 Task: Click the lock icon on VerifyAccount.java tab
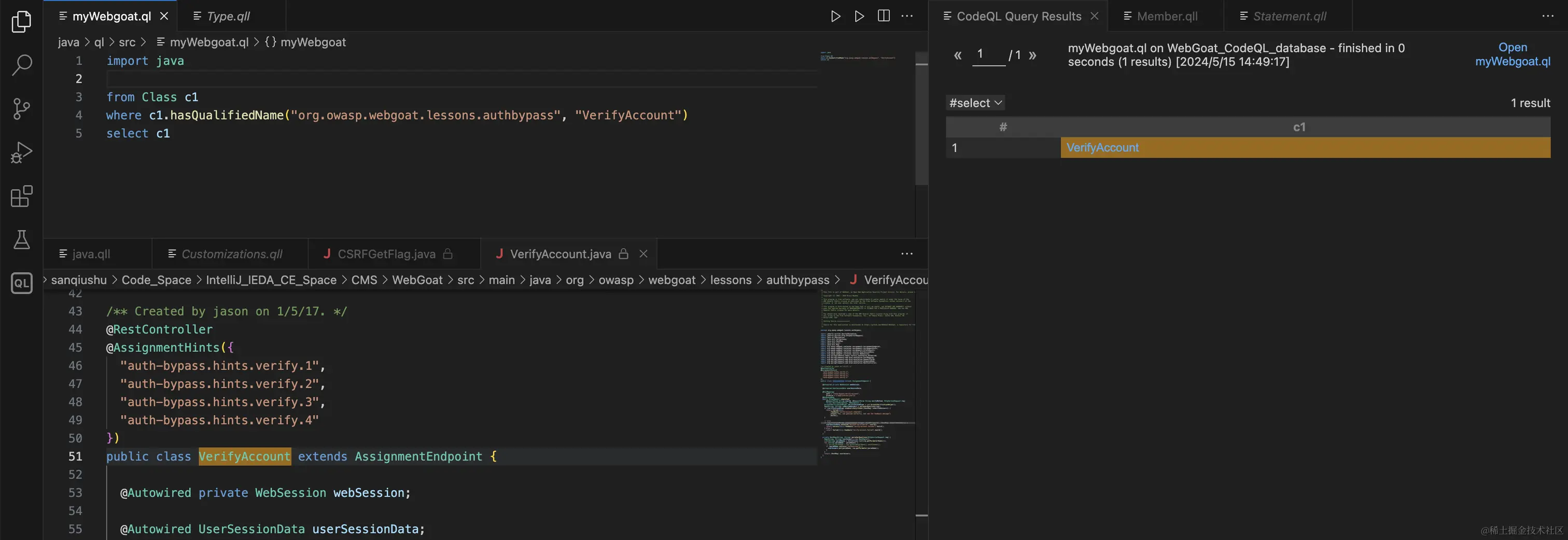point(623,253)
